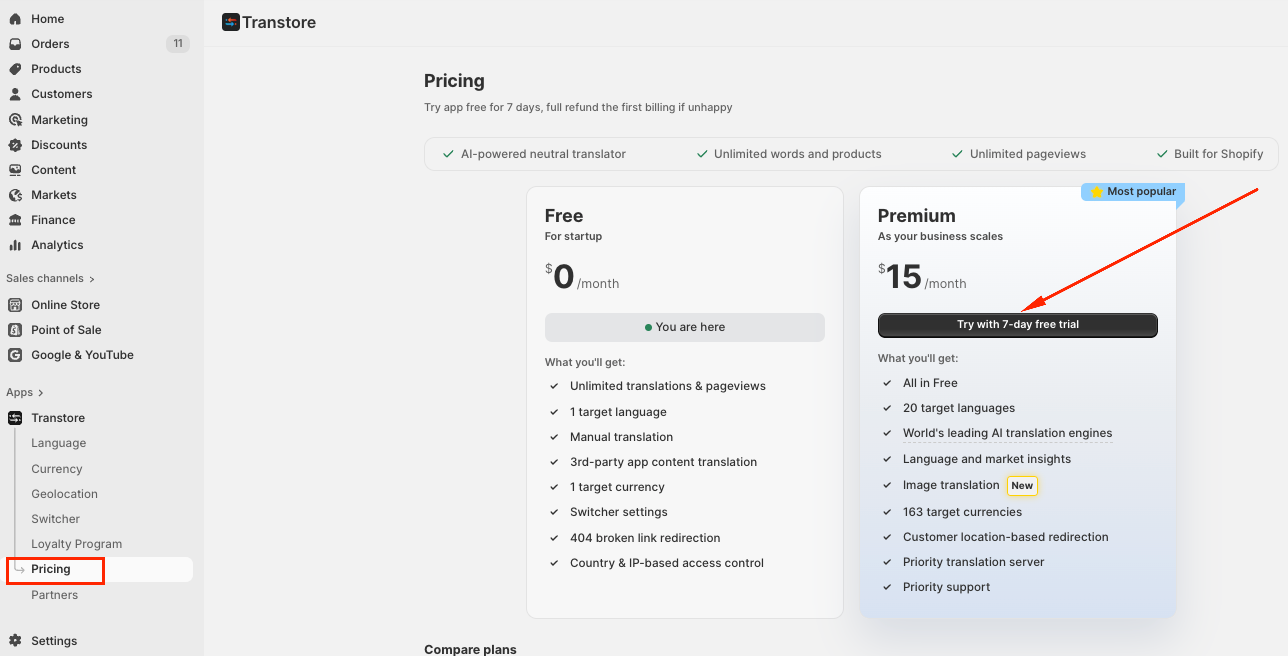
Task: Click AI-powered neutral translator text
Action: [x=543, y=154]
